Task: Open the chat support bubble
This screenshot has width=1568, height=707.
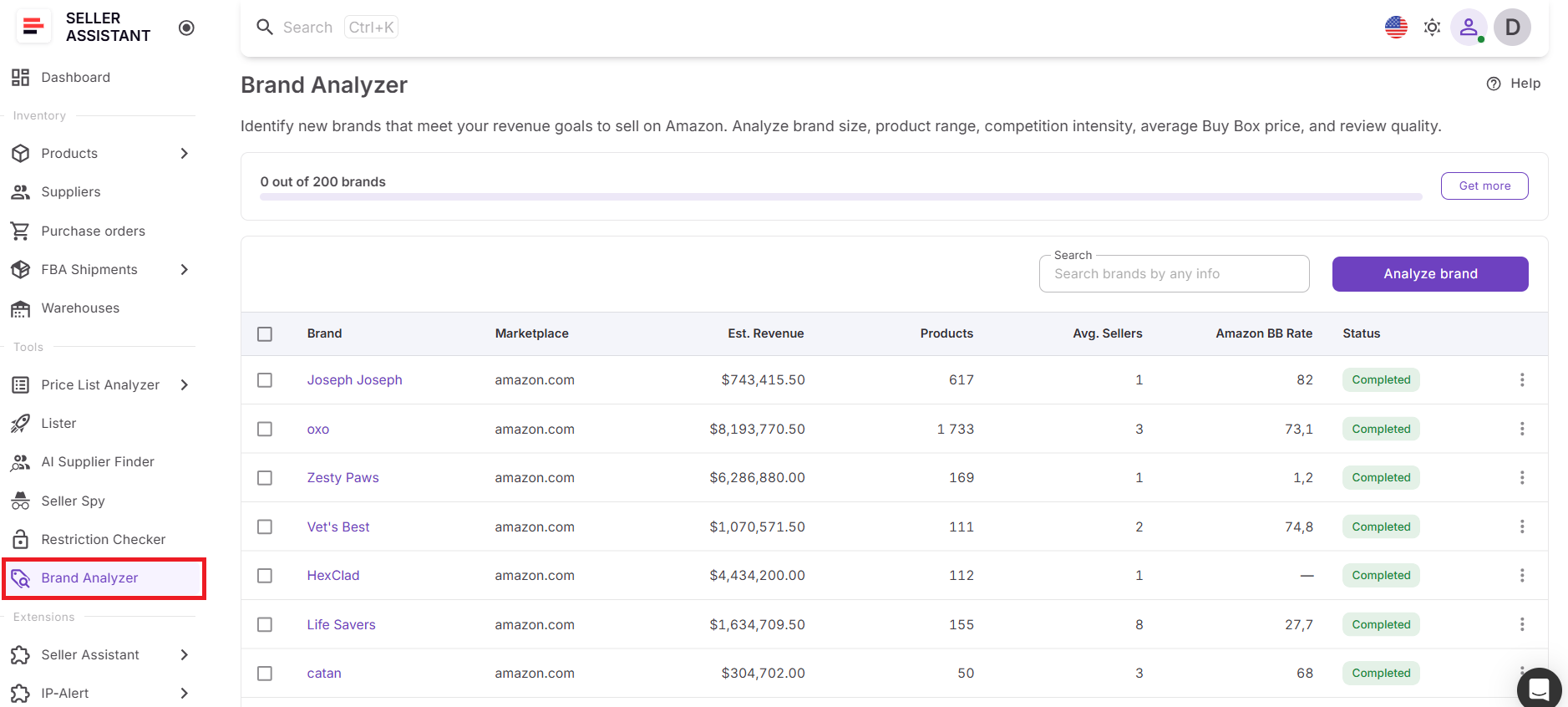Action: tap(1540, 689)
